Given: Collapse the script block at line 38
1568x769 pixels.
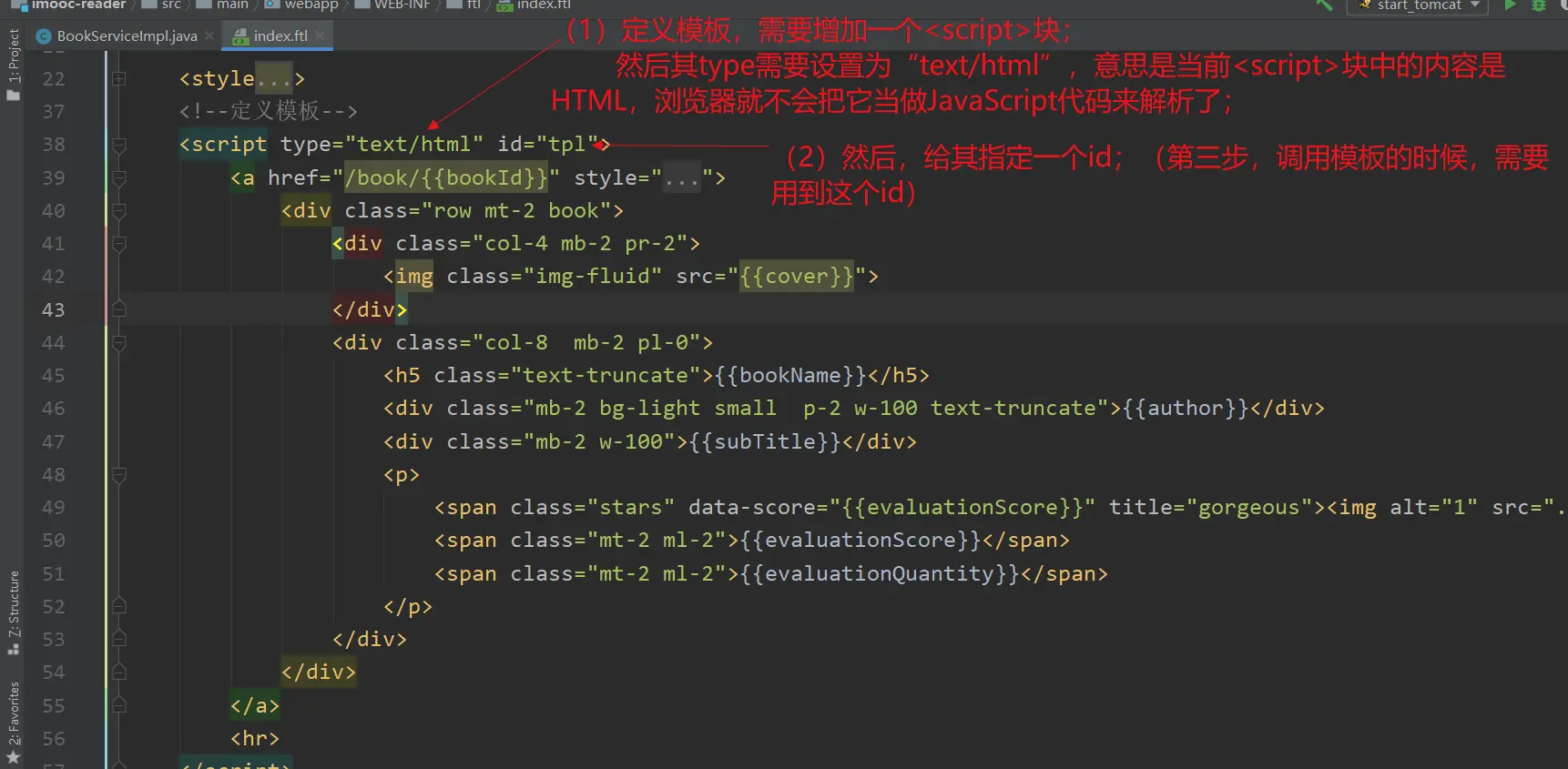Looking at the screenshot, I should pyautogui.click(x=118, y=145).
